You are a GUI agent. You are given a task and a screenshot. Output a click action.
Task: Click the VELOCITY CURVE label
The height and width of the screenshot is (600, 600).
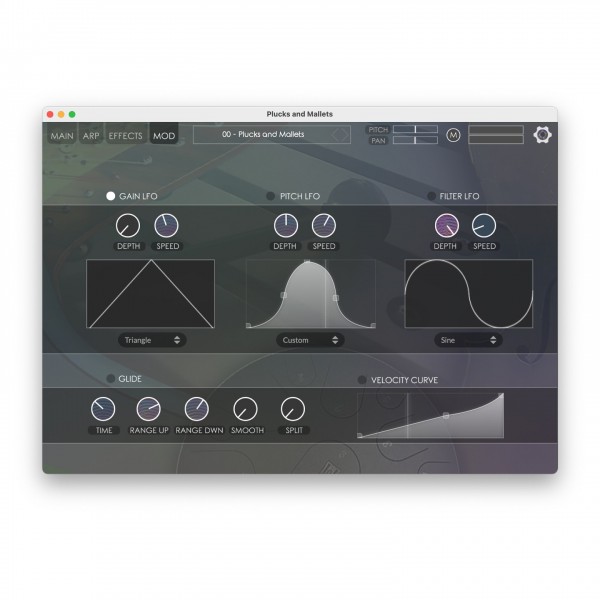(x=404, y=380)
